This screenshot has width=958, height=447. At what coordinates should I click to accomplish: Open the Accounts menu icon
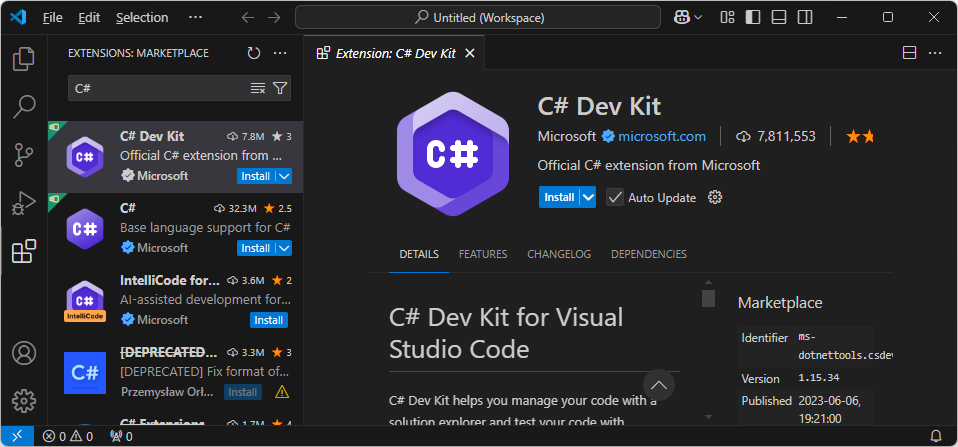coord(24,353)
